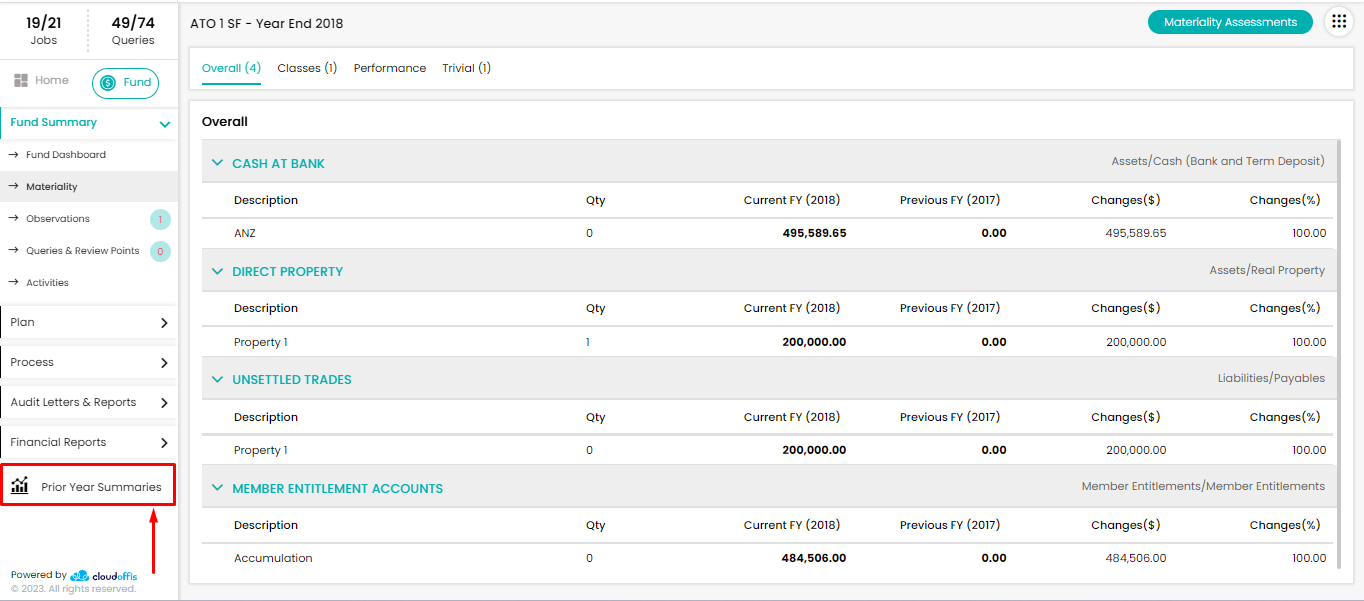
Task: Click the cloudoffis logo
Action: click(104, 576)
